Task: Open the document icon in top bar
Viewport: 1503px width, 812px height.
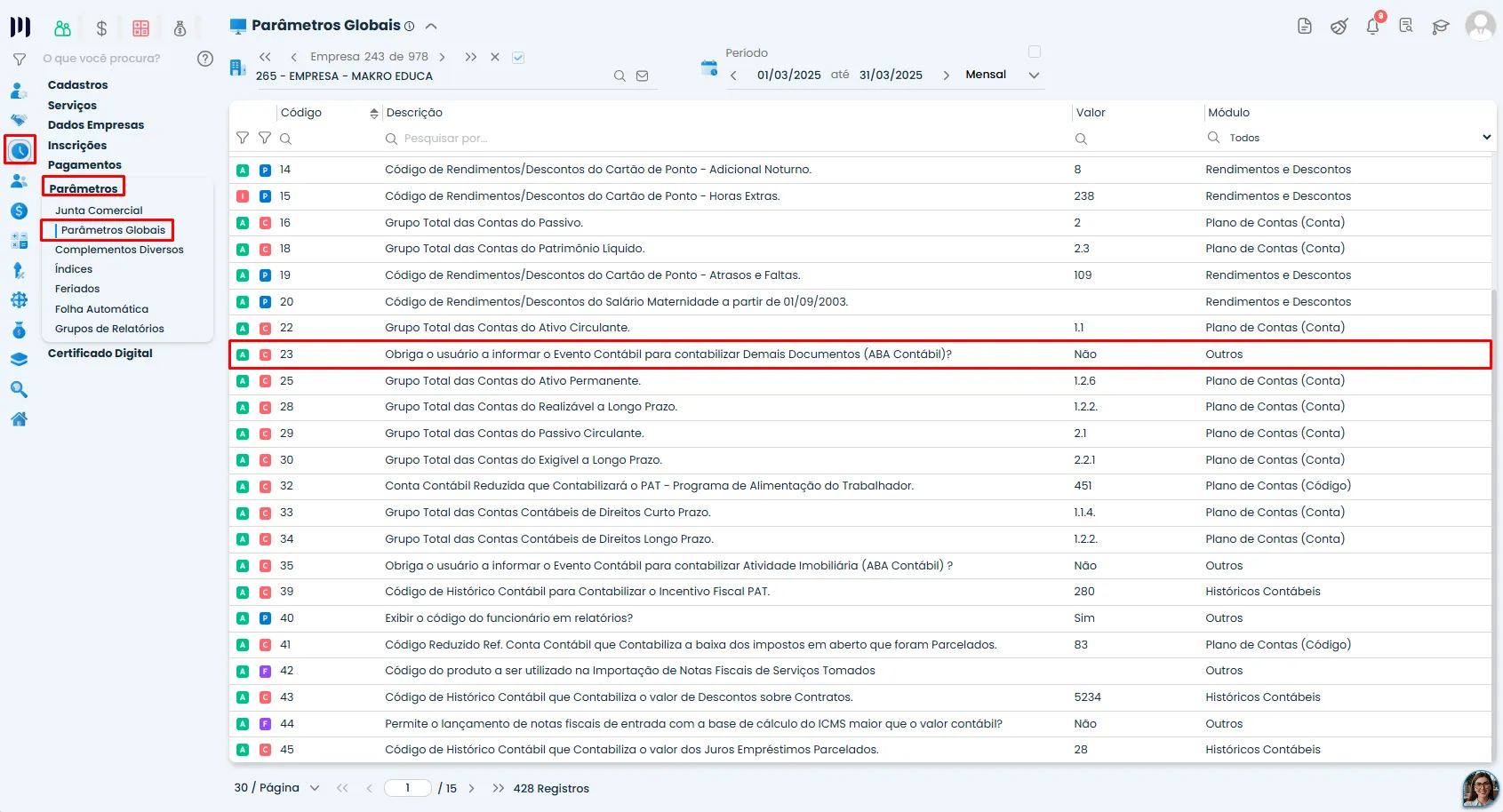Action: [1305, 26]
